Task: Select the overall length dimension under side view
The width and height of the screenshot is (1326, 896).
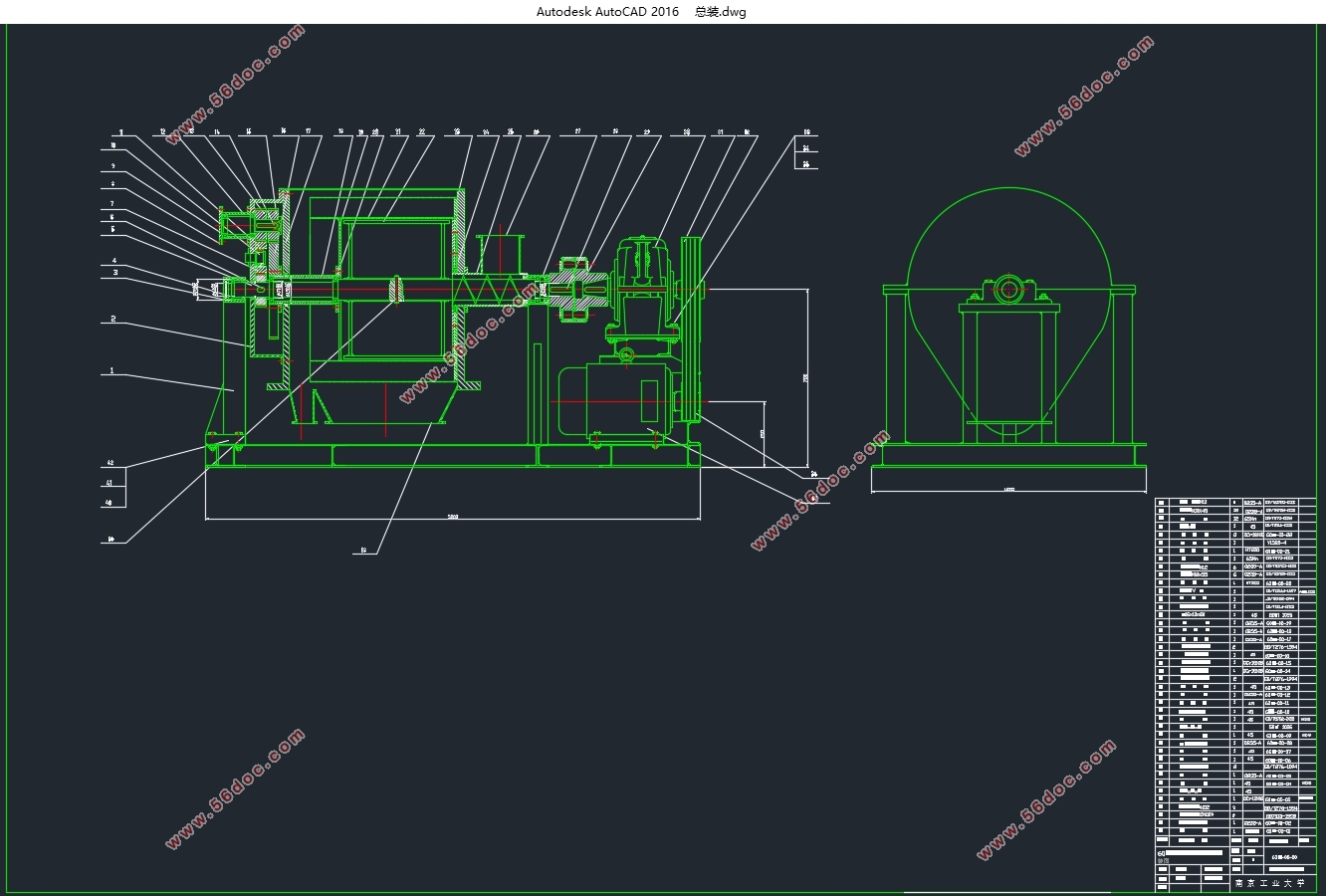Action: (x=454, y=518)
